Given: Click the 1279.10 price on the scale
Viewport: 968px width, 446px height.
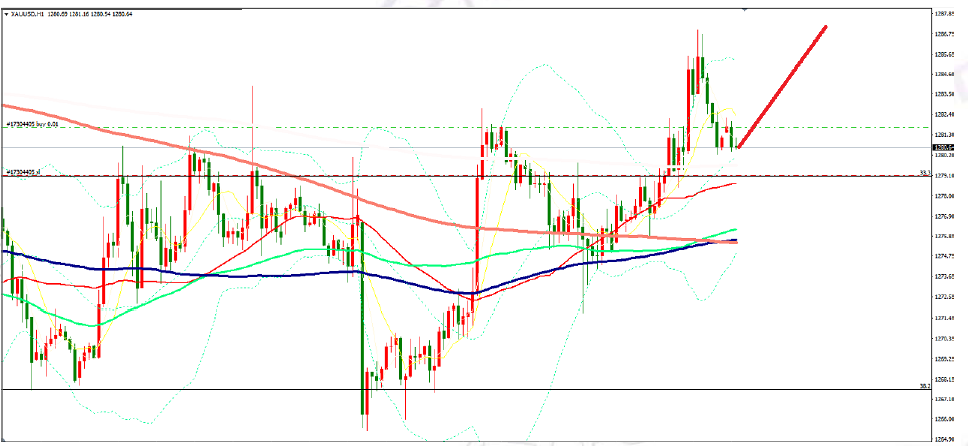Looking at the screenshot, I should (x=945, y=175).
